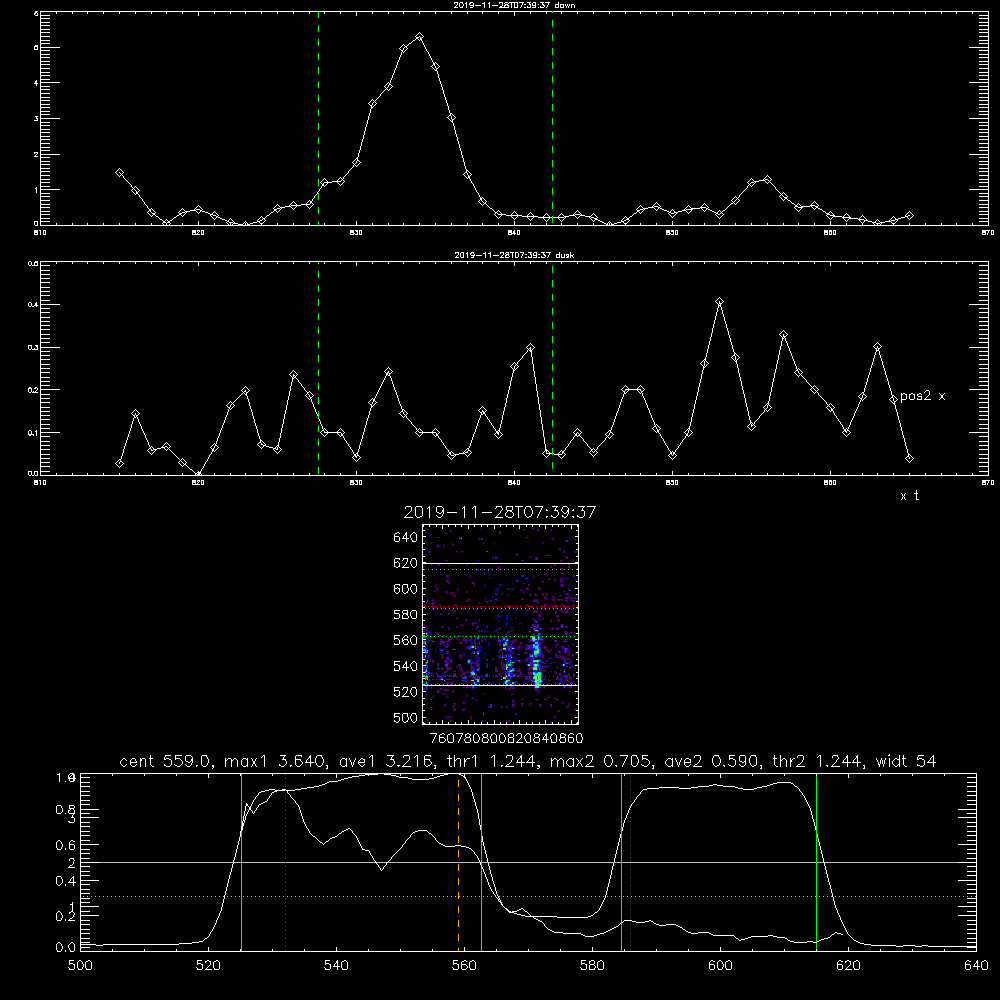
Task: Select the highest peak diamond marker in dusk plot
Action: click(x=719, y=302)
